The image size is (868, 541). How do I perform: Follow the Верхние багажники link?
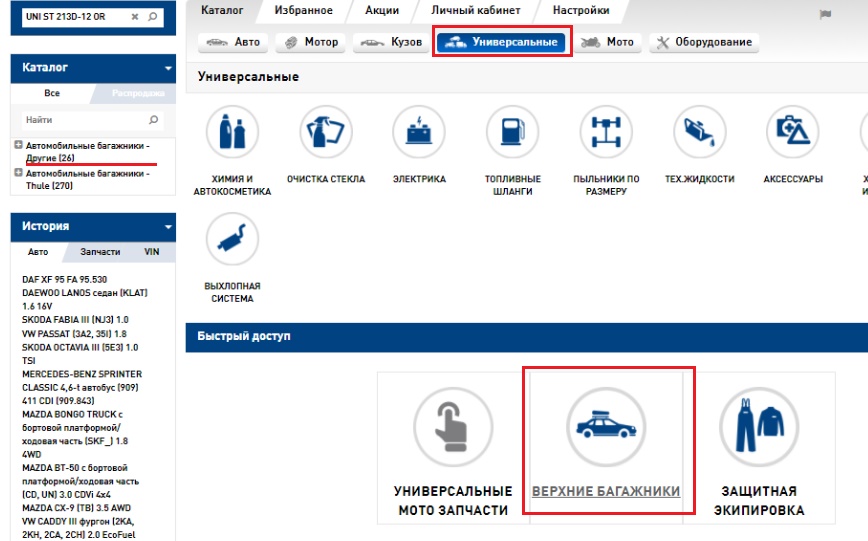click(606, 491)
